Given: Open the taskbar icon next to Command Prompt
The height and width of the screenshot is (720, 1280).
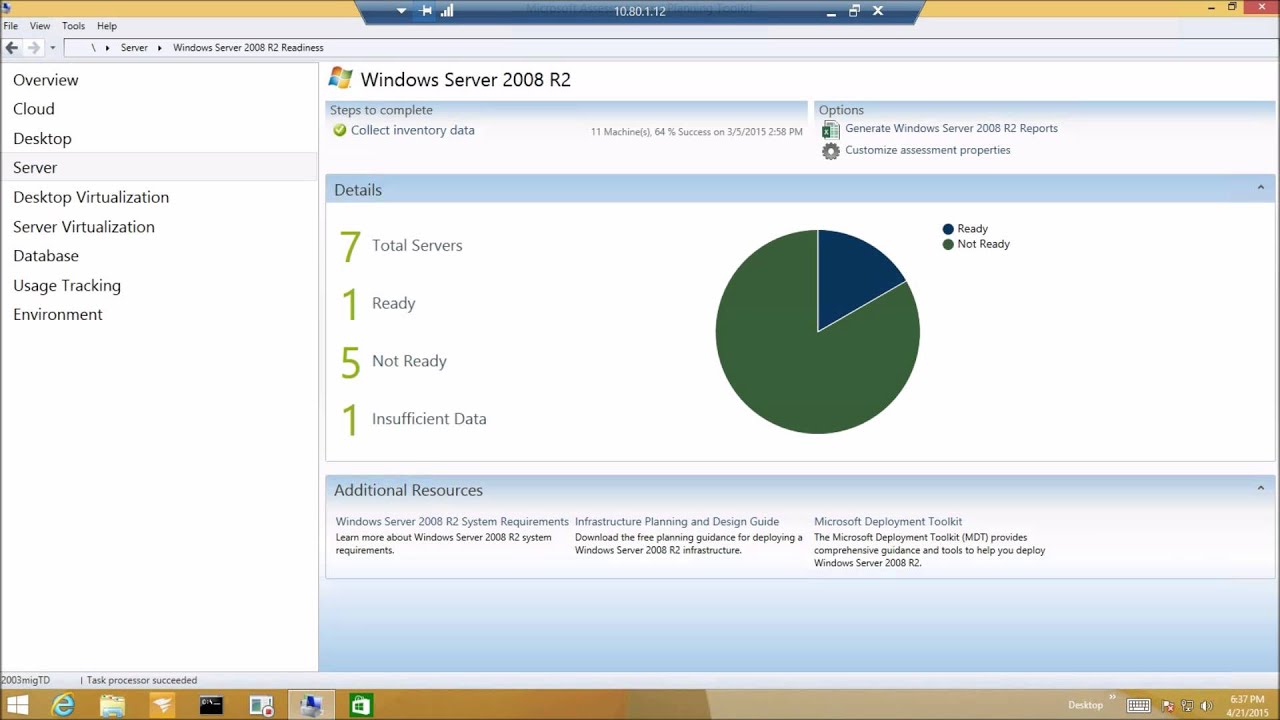Looking at the screenshot, I should click(261, 706).
